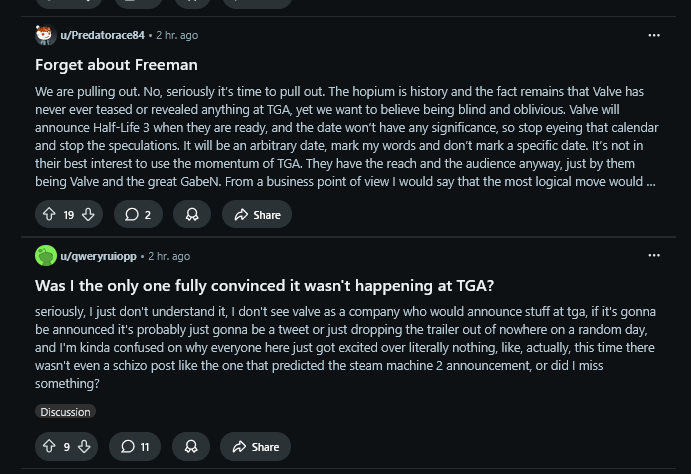This screenshot has height=474, width=691.
Task: Visit u/Predatorace84 profile
Action: coord(102,35)
